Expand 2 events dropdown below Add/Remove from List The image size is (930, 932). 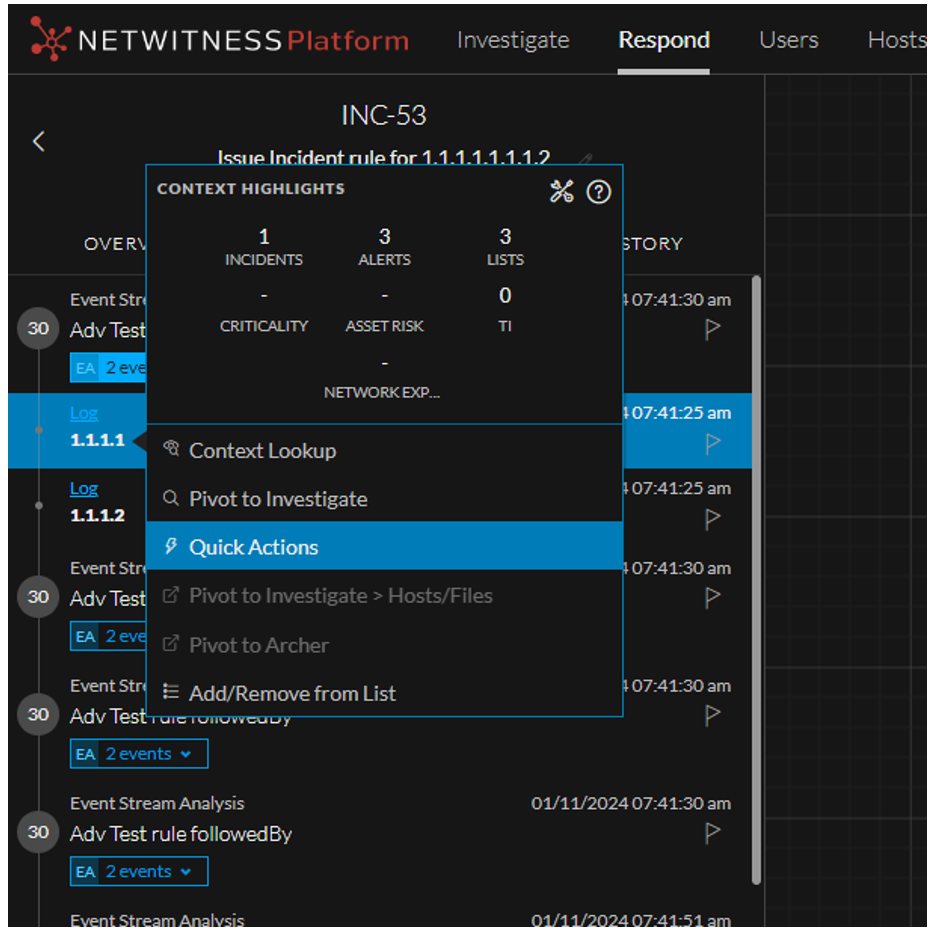(139, 754)
